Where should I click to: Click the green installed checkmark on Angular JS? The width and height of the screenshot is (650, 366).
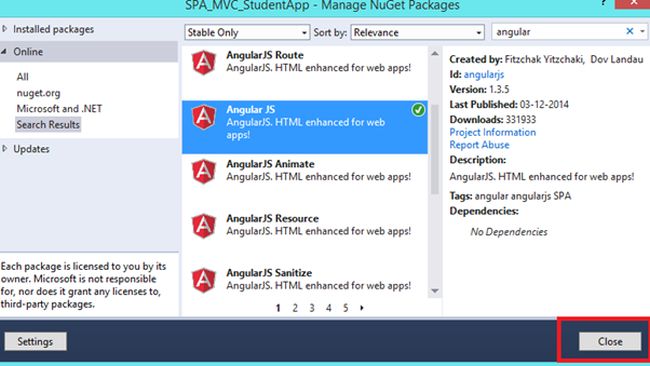point(418,110)
